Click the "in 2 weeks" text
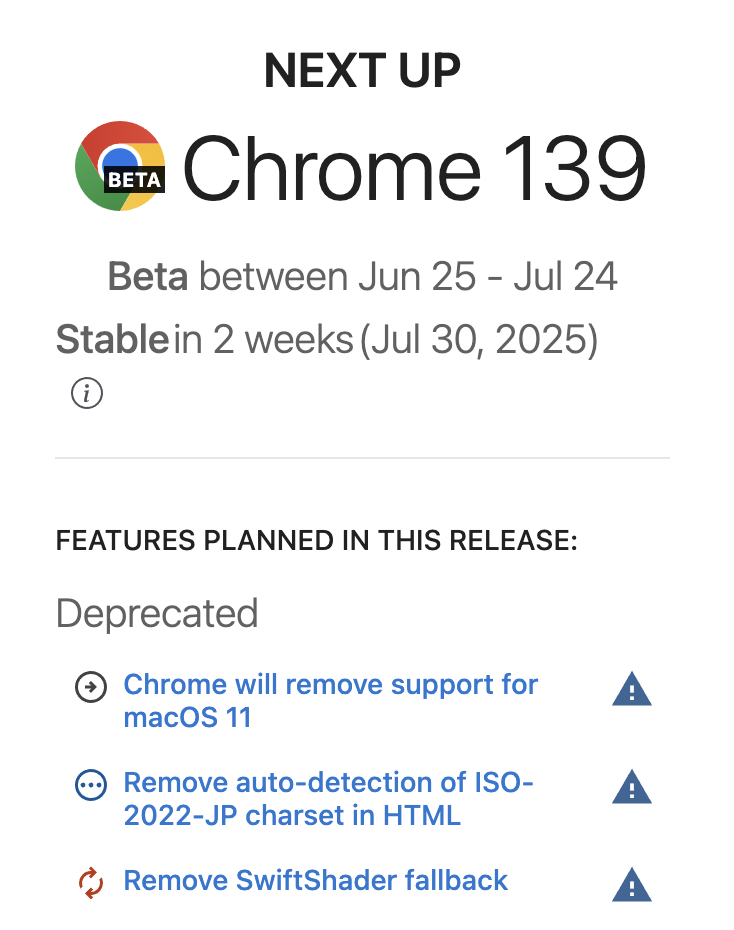Viewport: 734px width, 930px height. click(264, 340)
